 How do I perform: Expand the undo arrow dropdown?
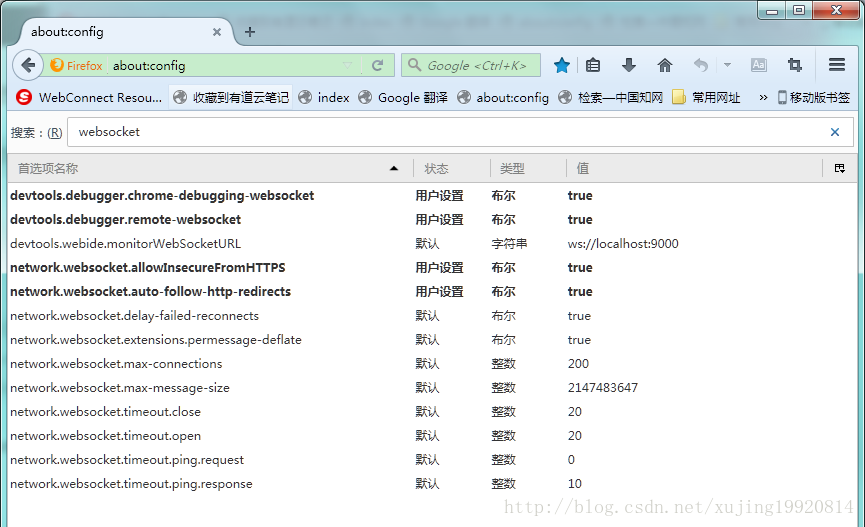[x=727, y=65]
